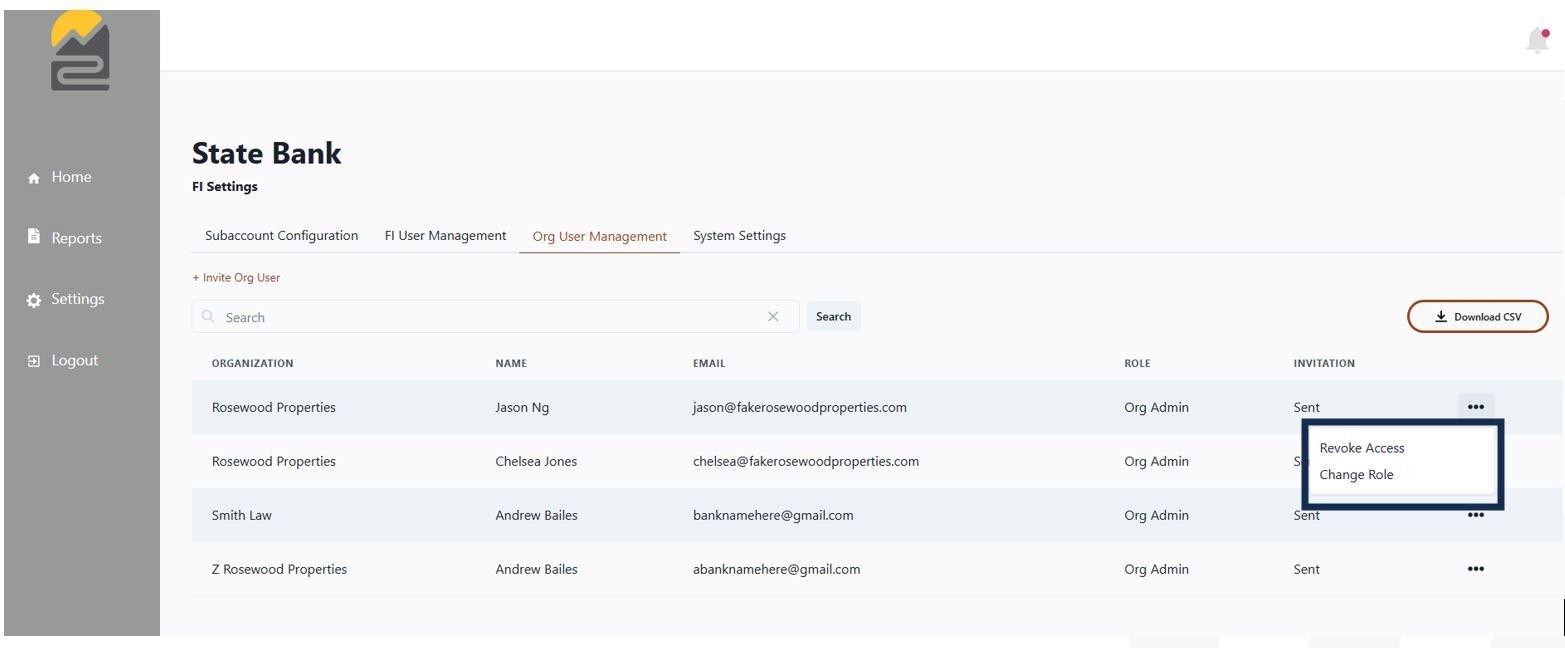Click the email chelsea@fakerosewoodproperties.com

(806, 461)
